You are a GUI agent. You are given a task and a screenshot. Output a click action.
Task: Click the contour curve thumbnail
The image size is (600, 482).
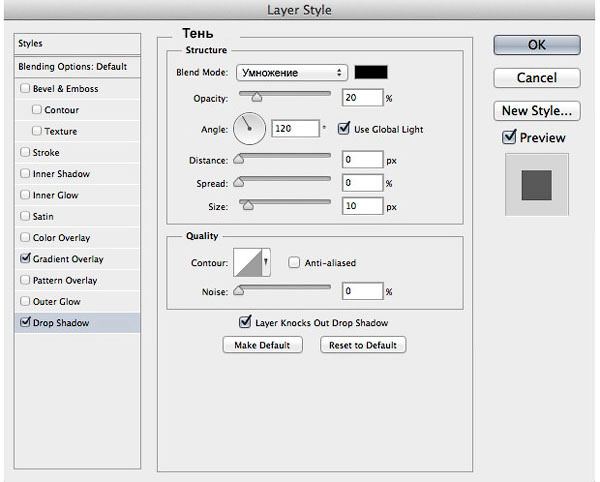coord(248,262)
